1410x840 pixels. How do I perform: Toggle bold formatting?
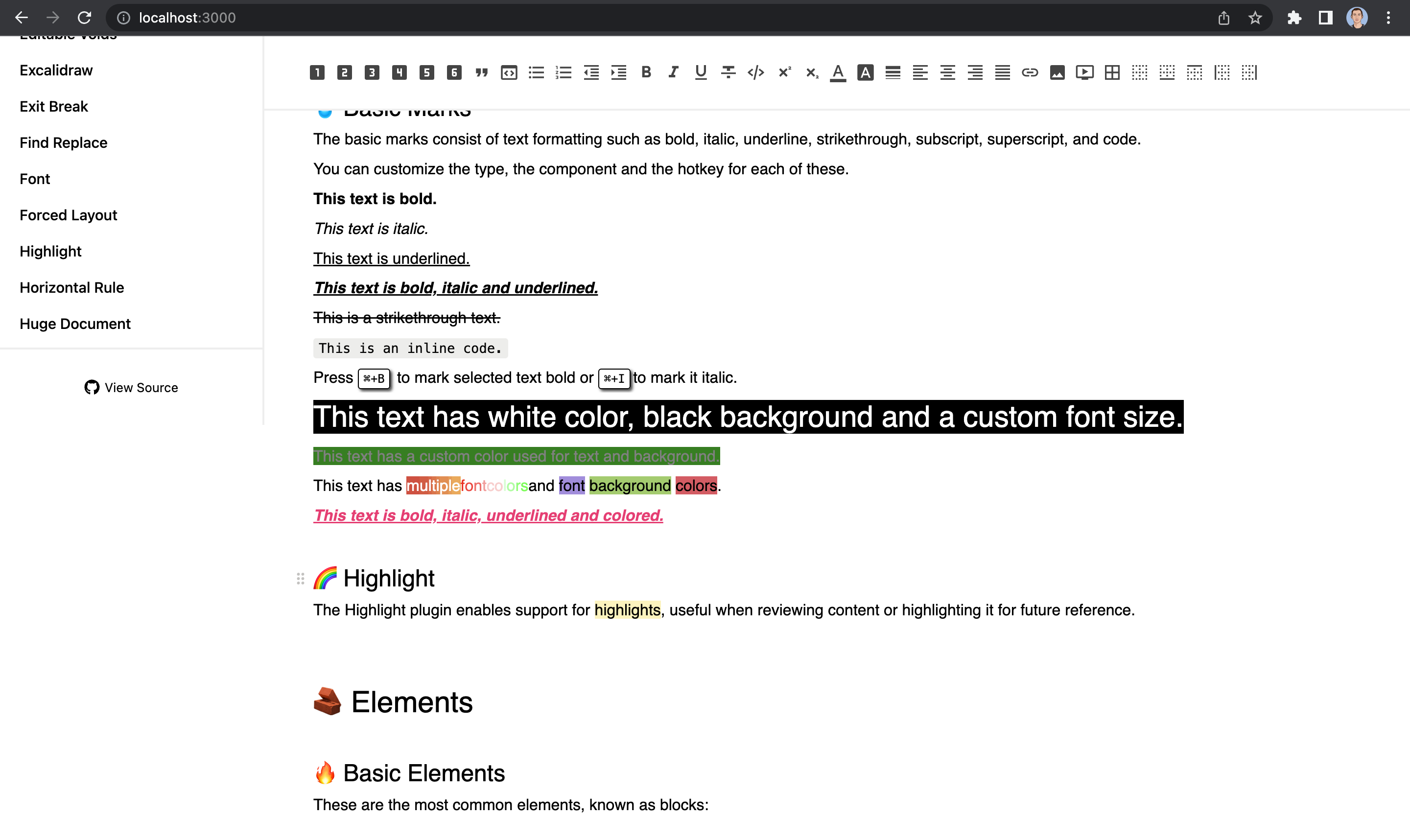[645, 72]
